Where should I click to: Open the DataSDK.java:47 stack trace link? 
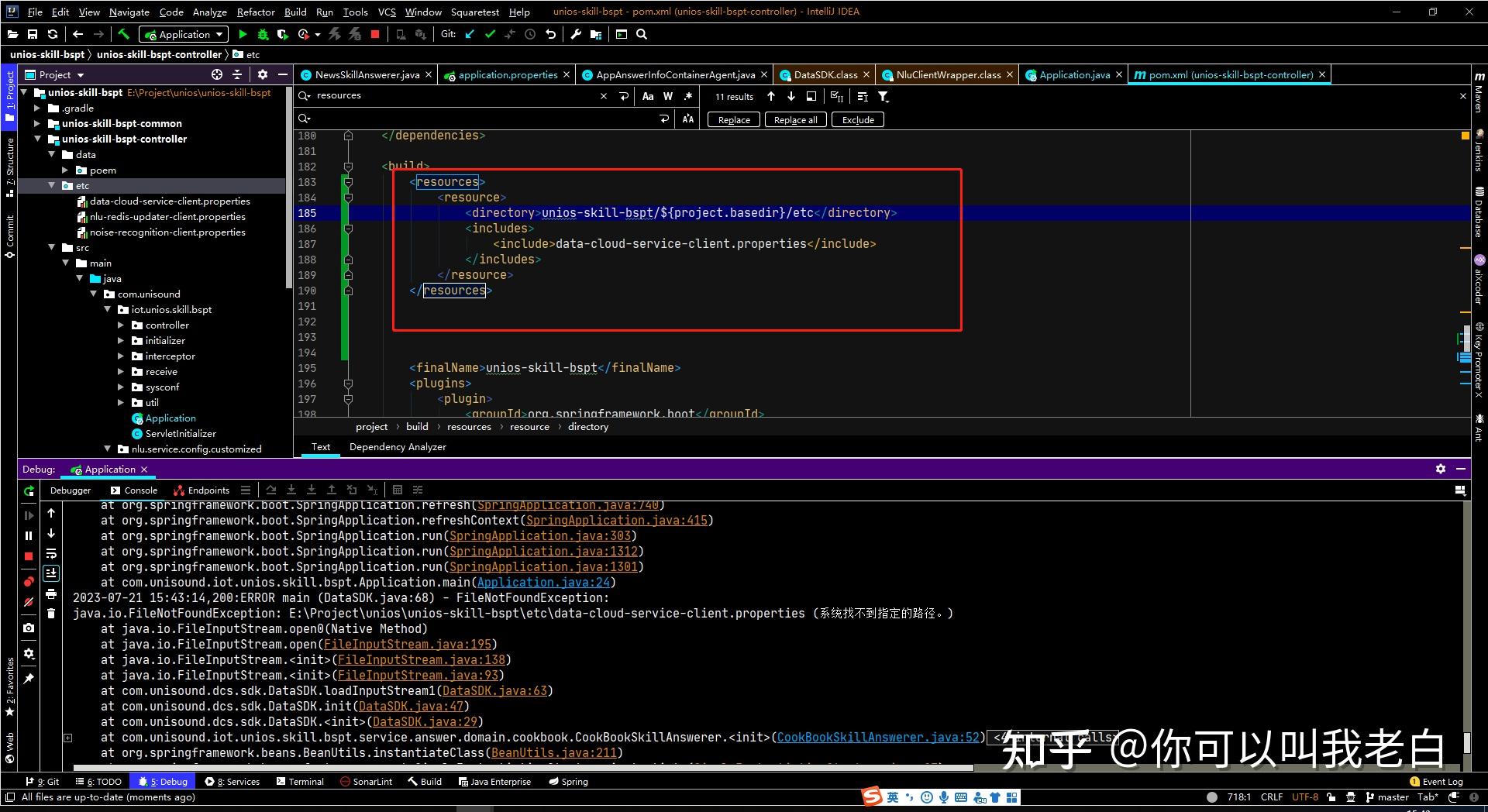coord(411,707)
